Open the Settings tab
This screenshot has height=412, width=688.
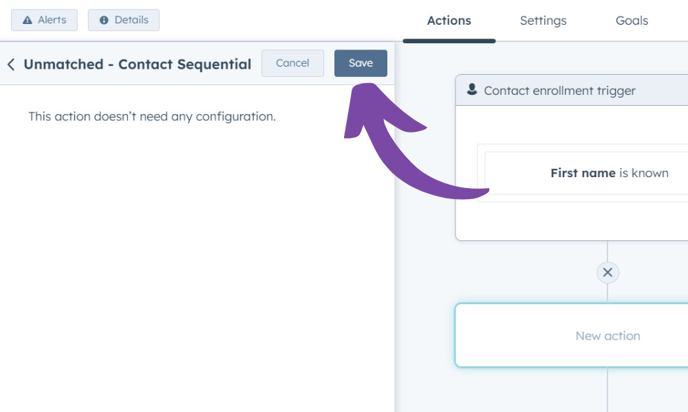[x=543, y=20]
